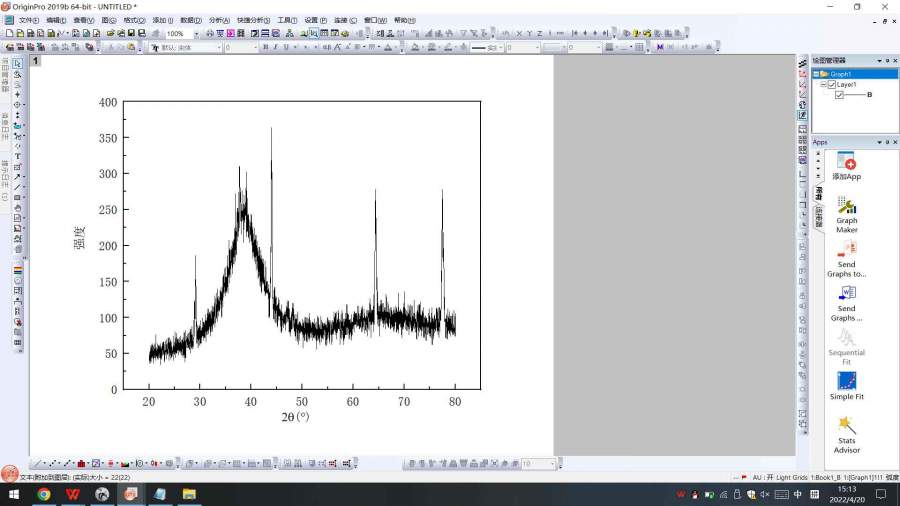
Task: Open the font name dropdown
Action: pyautogui.click(x=219, y=47)
